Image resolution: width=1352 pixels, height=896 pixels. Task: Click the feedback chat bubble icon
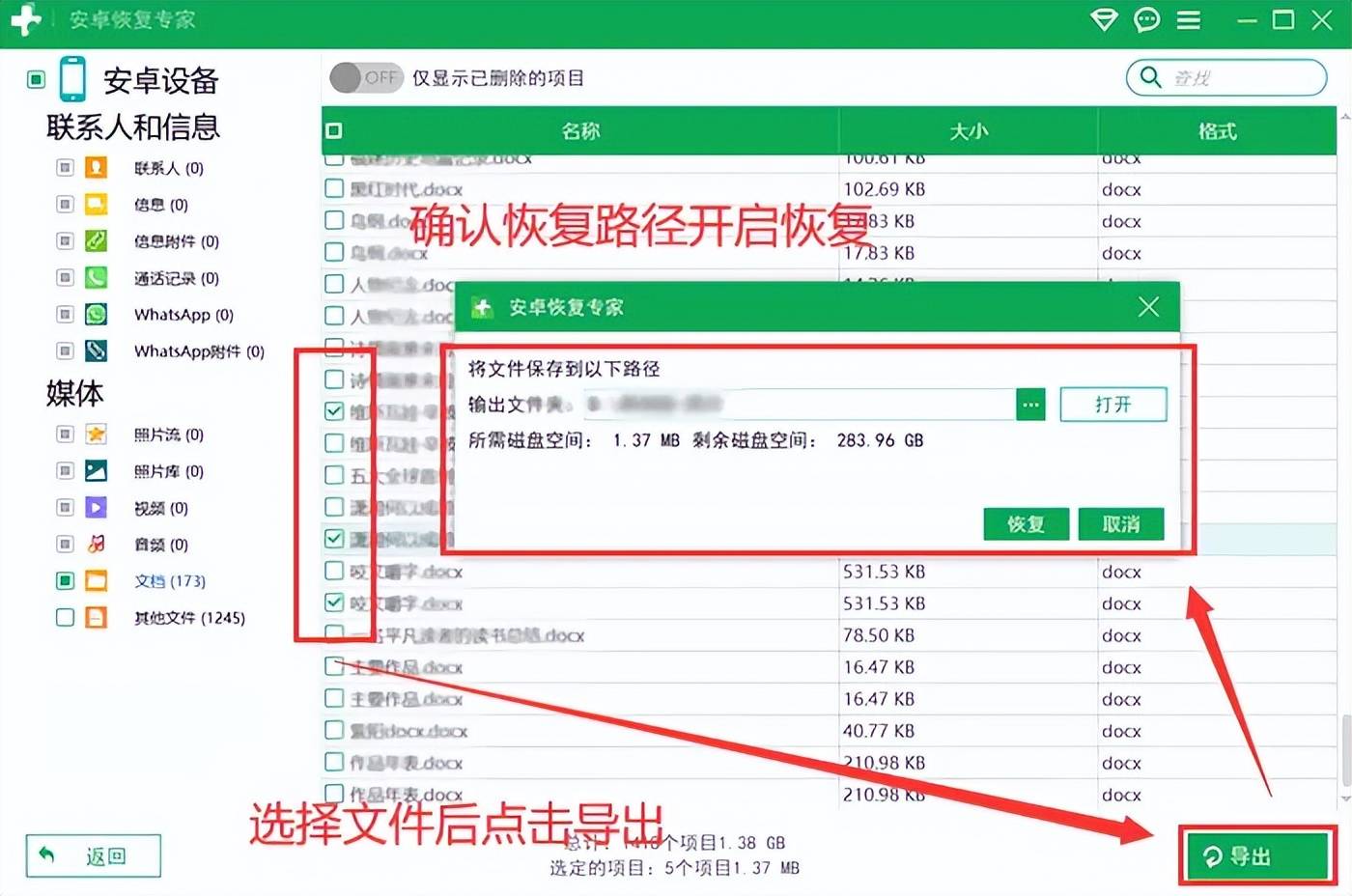pyautogui.click(x=1146, y=19)
